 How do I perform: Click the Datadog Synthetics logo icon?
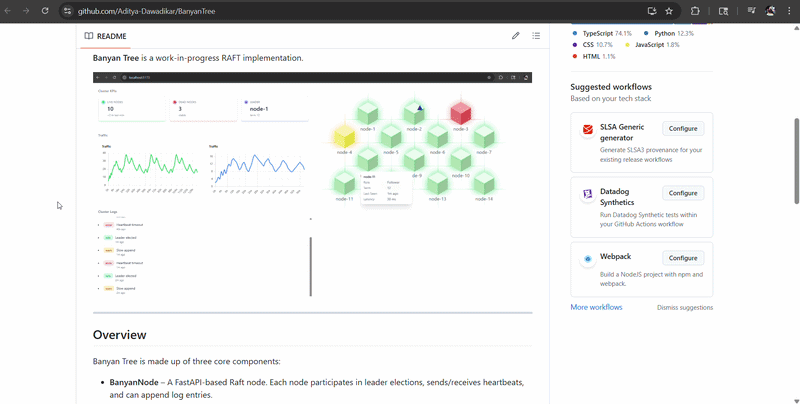[588, 194]
